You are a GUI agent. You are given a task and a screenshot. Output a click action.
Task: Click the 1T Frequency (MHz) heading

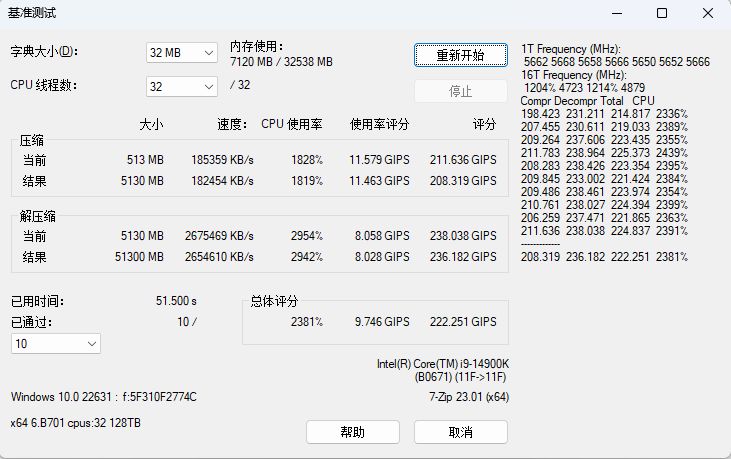click(x=571, y=49)
